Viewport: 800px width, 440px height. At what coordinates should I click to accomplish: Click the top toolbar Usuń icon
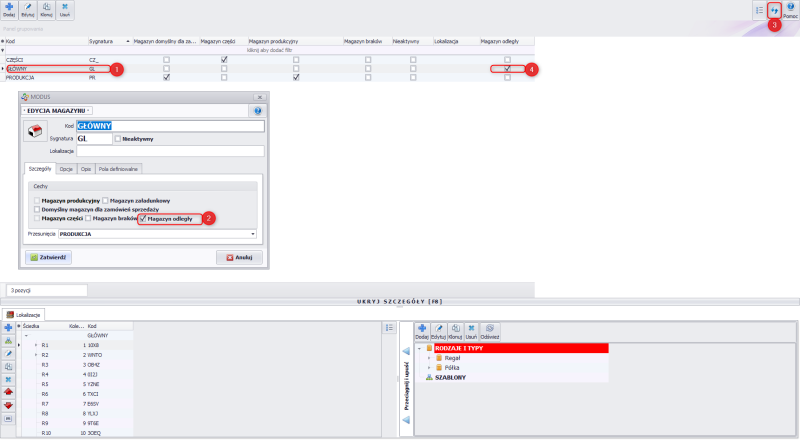(64, 10)
